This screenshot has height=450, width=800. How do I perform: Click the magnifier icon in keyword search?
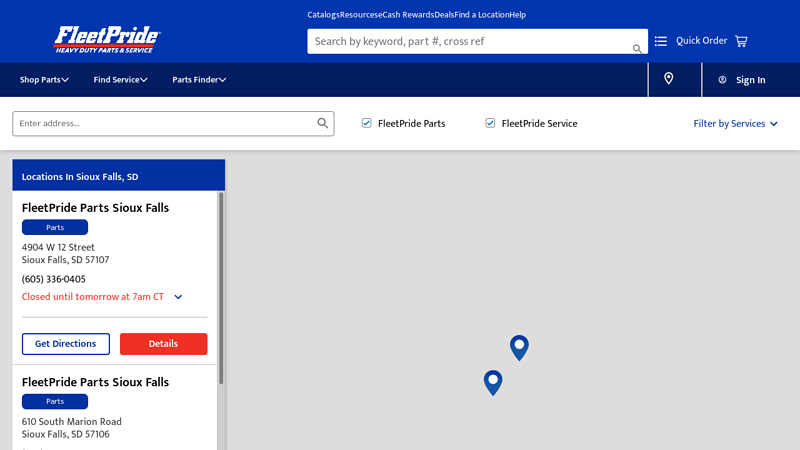(x=637, y=48)
